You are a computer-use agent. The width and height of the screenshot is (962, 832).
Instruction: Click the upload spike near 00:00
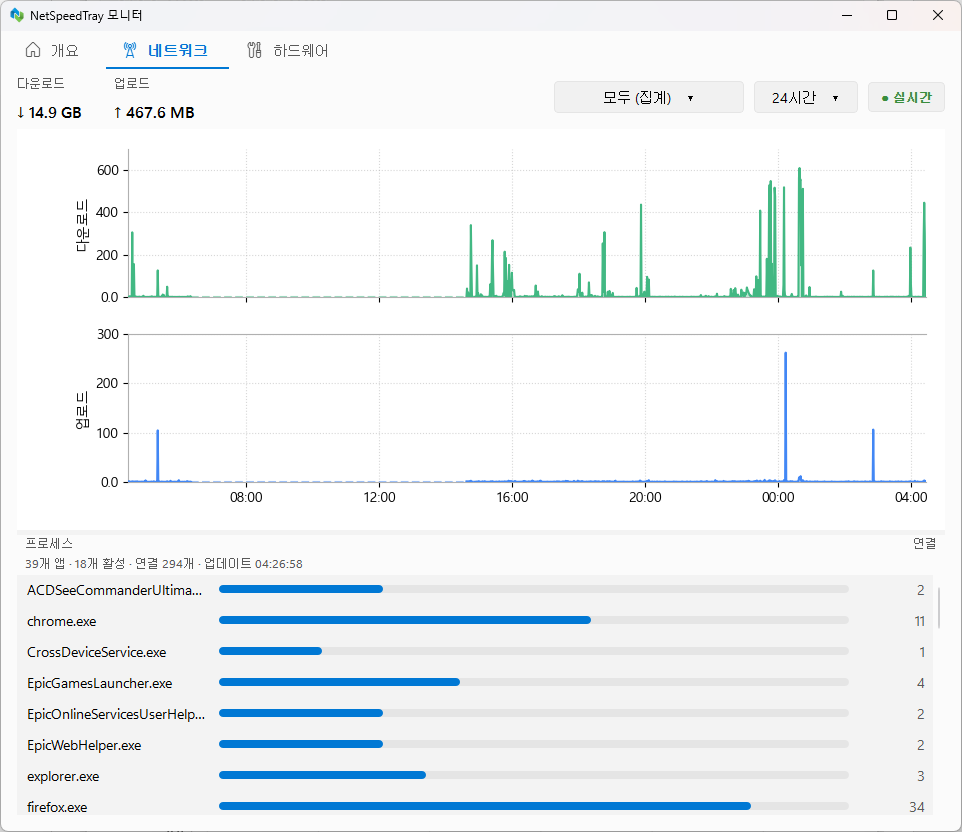[x=785, y=417]
